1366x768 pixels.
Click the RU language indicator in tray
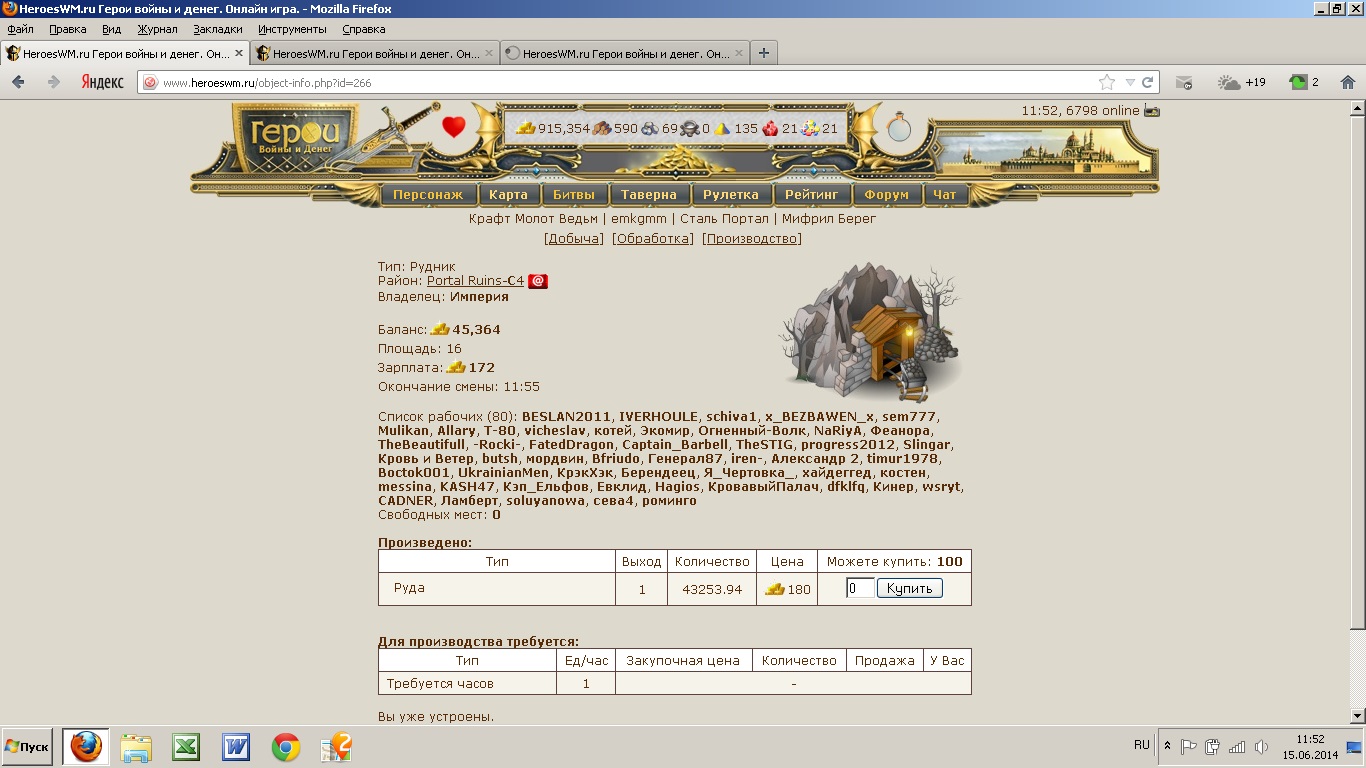coord(1142,745)
